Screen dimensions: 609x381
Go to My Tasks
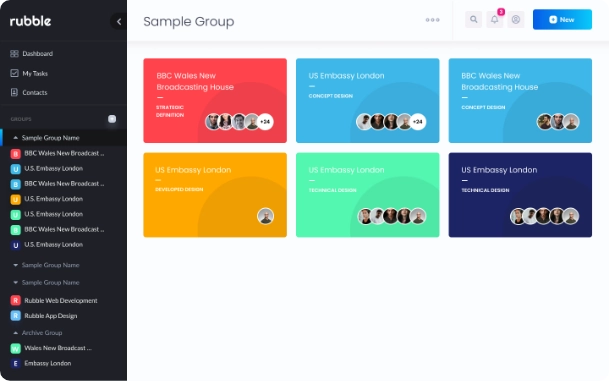29,73
